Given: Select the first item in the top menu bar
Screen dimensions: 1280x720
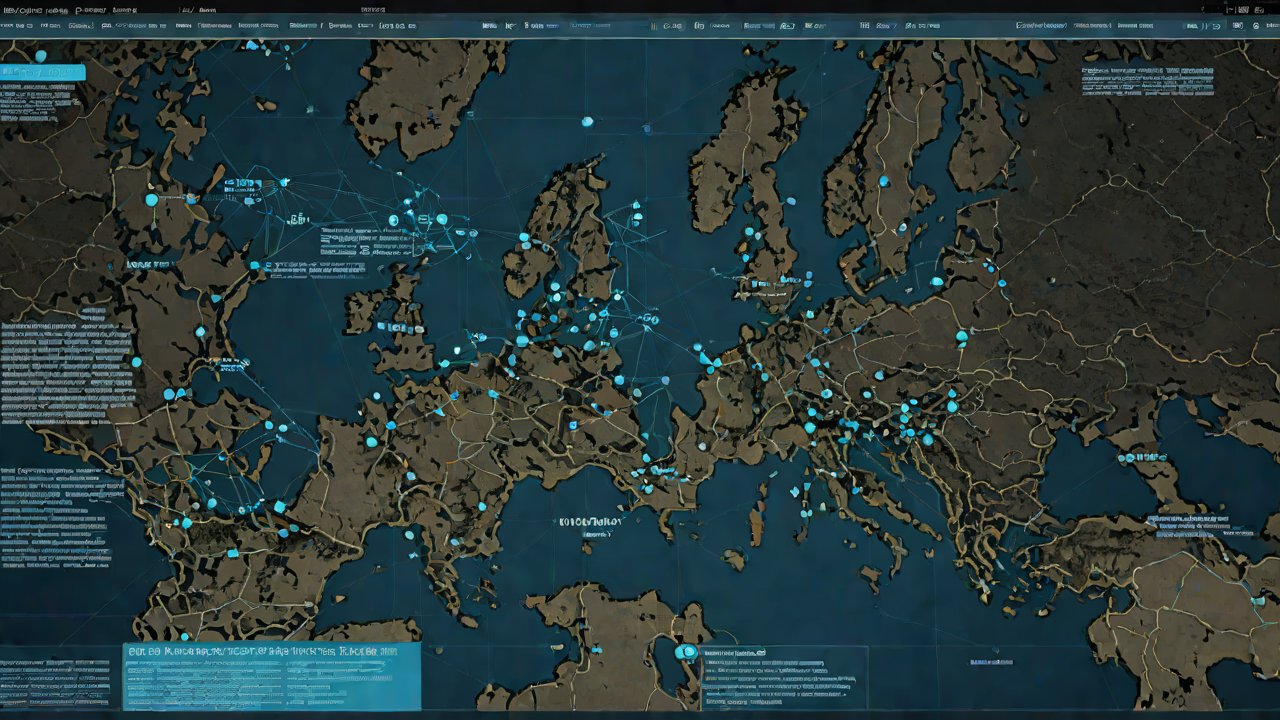Looking at the screenshot, I should [34, 9].
